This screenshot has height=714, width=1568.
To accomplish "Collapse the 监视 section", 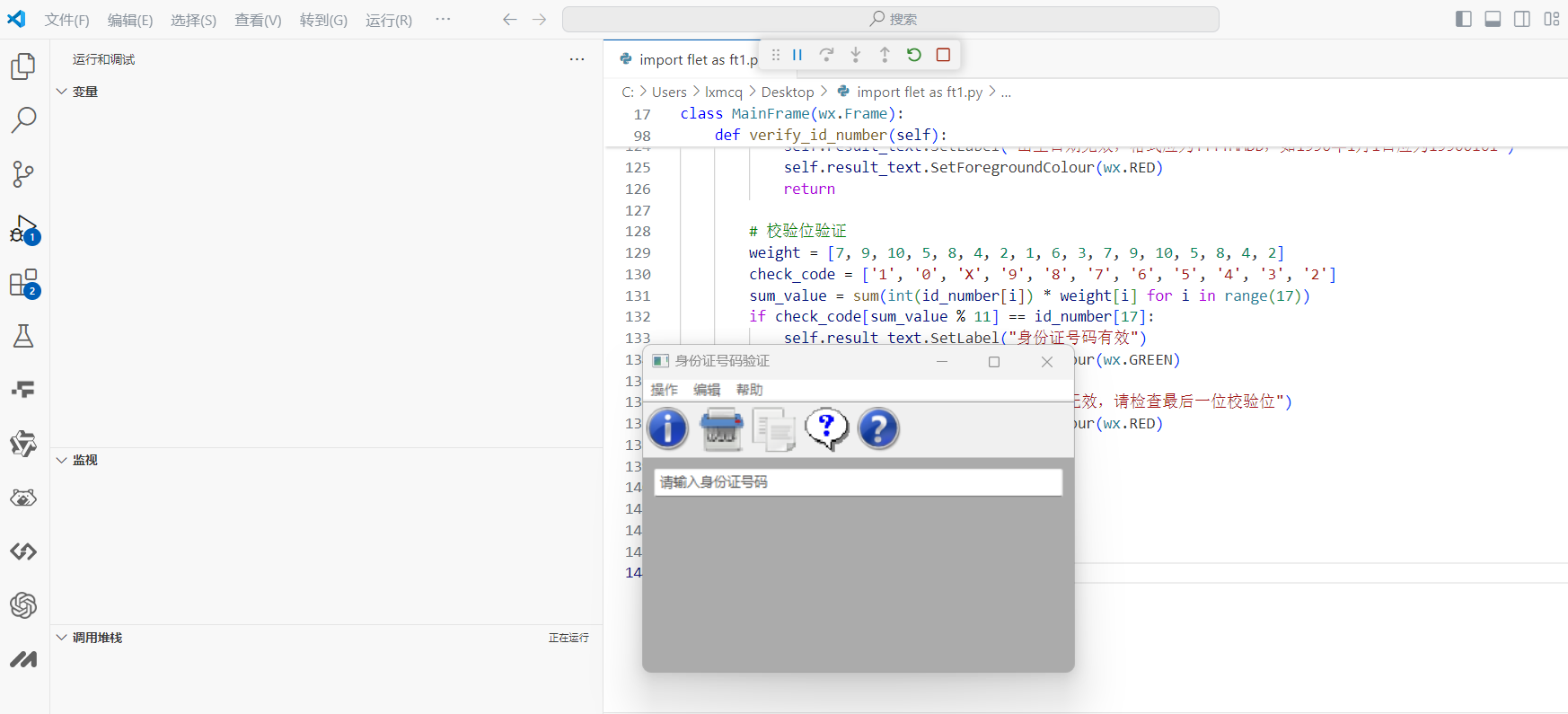I will tap(84, 460).
